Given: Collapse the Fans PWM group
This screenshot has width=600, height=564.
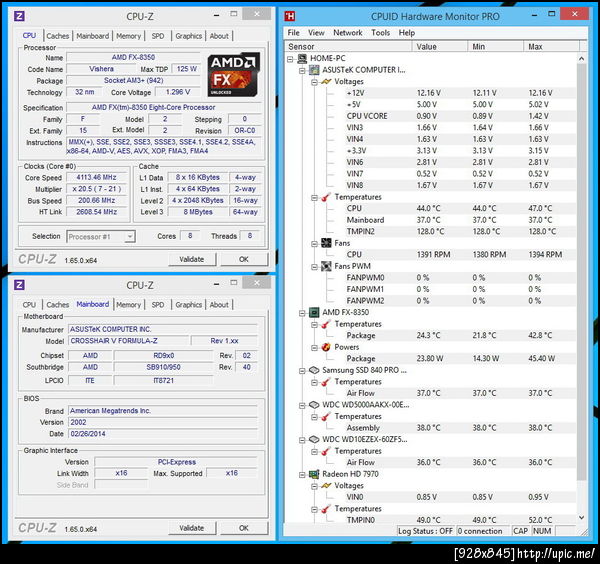Looking at the screenshot, I should pyautogui.click(x=314, y=267).
